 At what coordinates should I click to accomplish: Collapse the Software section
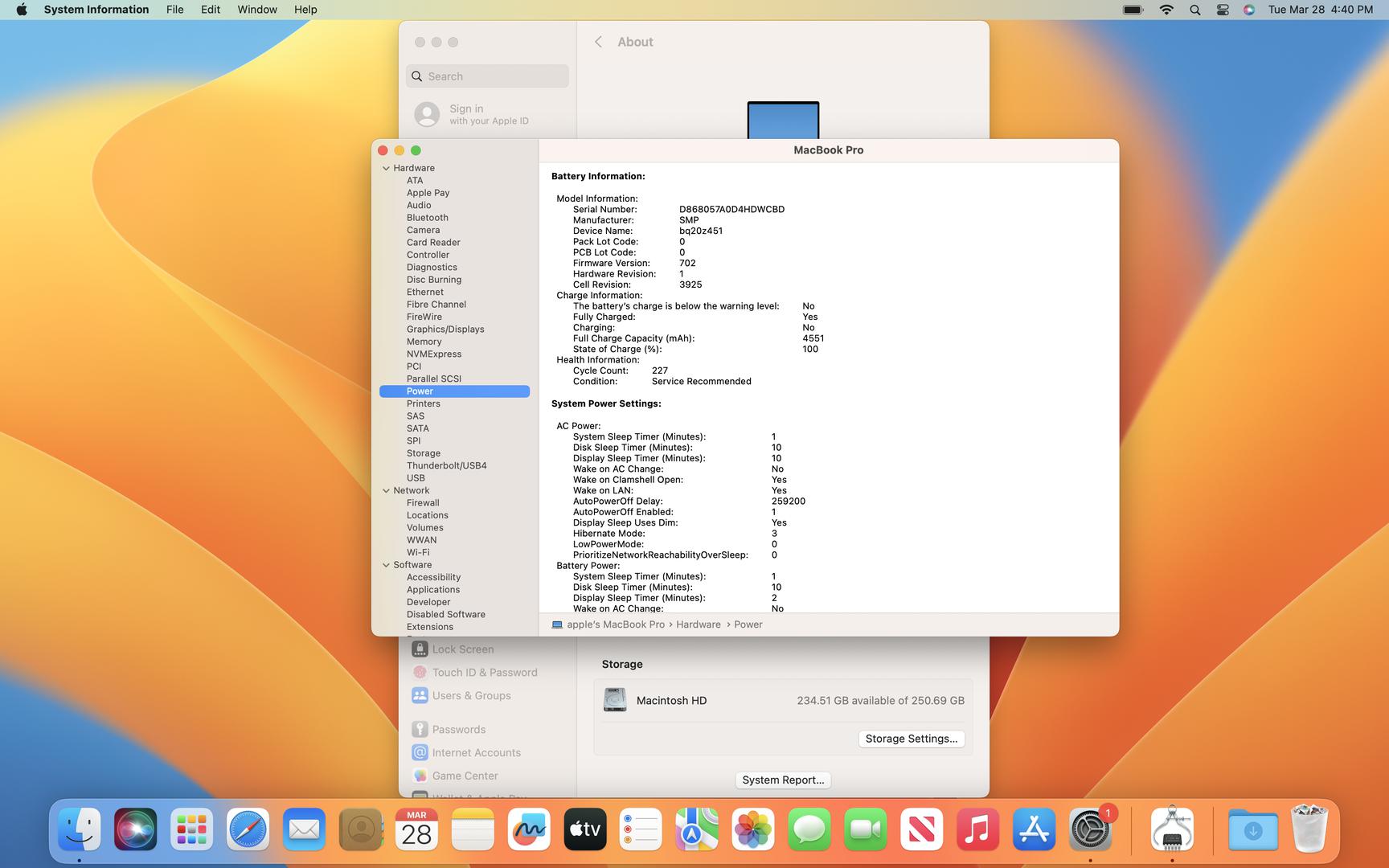[386, 565]
